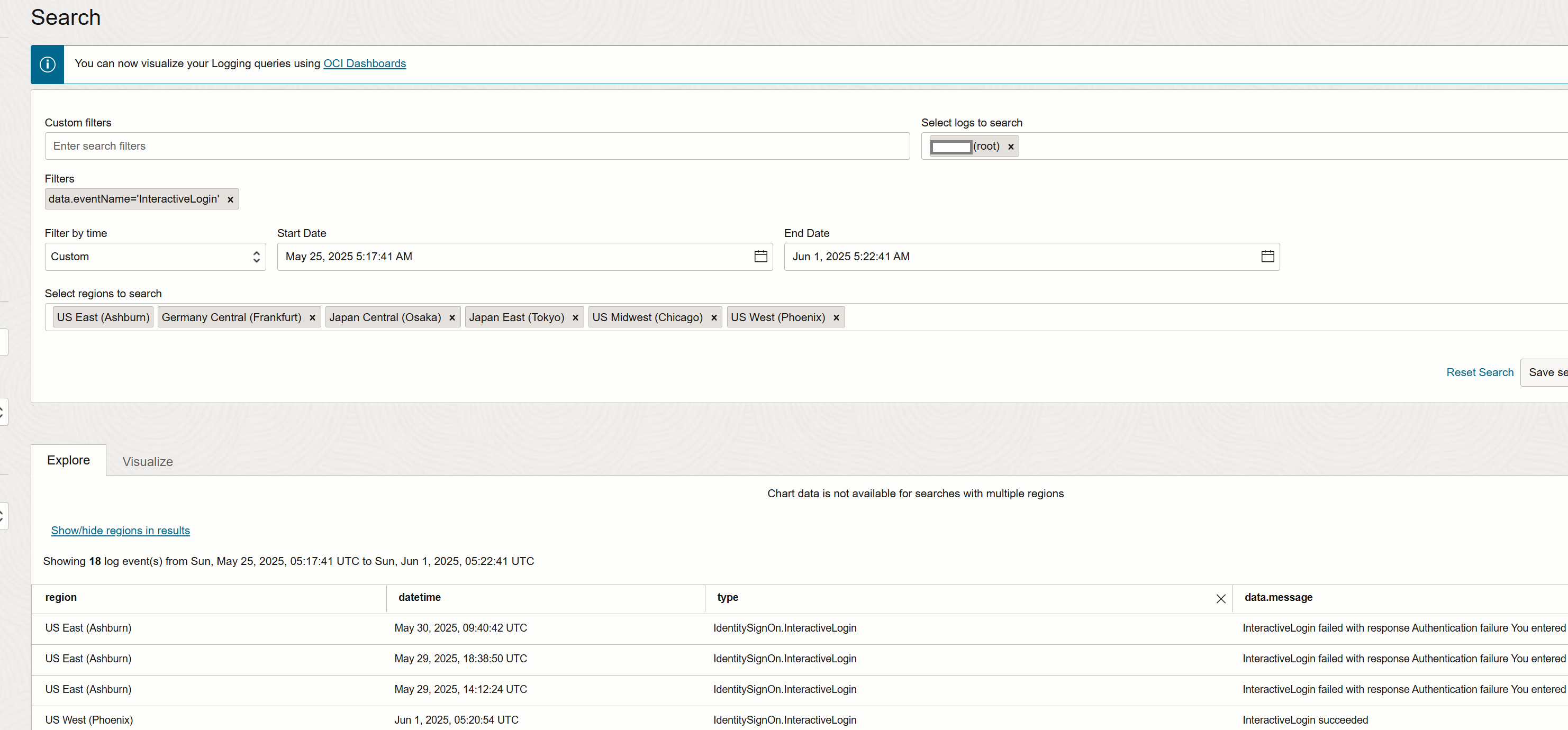Click the US East (Ashburn) region chip
The image size is (1568, 730).
[103, 317]
